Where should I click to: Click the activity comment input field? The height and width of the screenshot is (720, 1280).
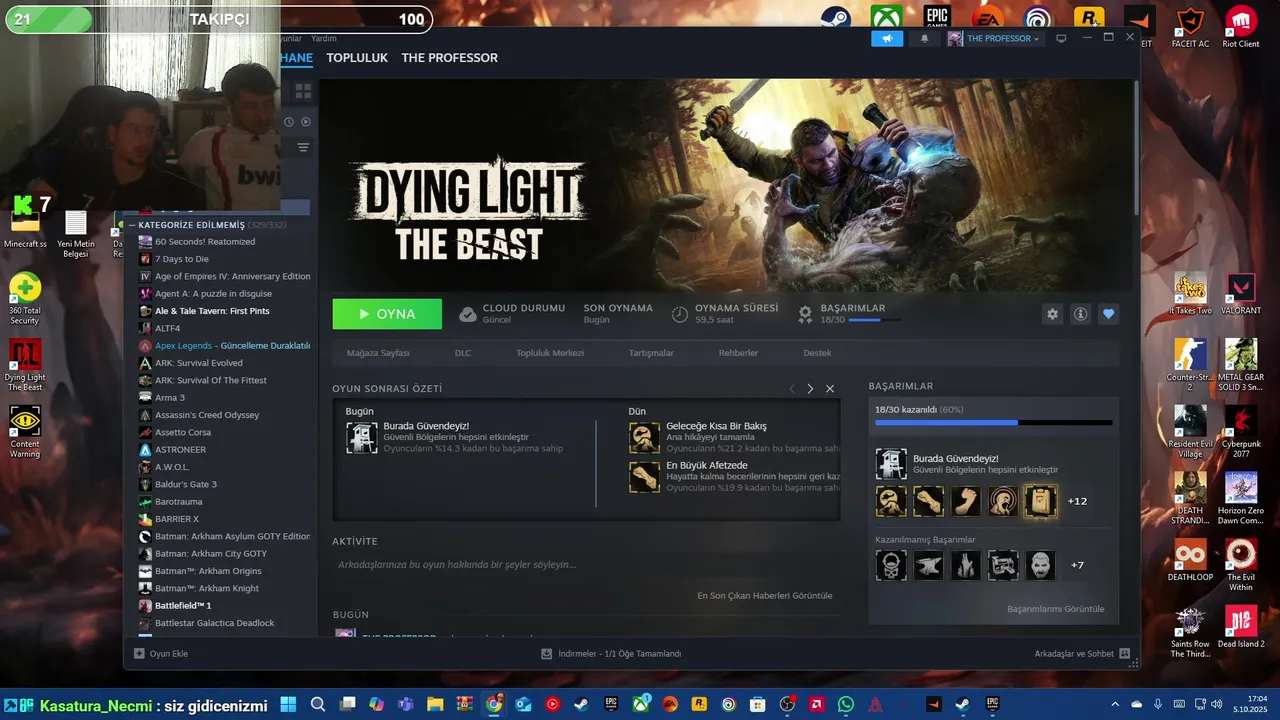tap(585, 565)
